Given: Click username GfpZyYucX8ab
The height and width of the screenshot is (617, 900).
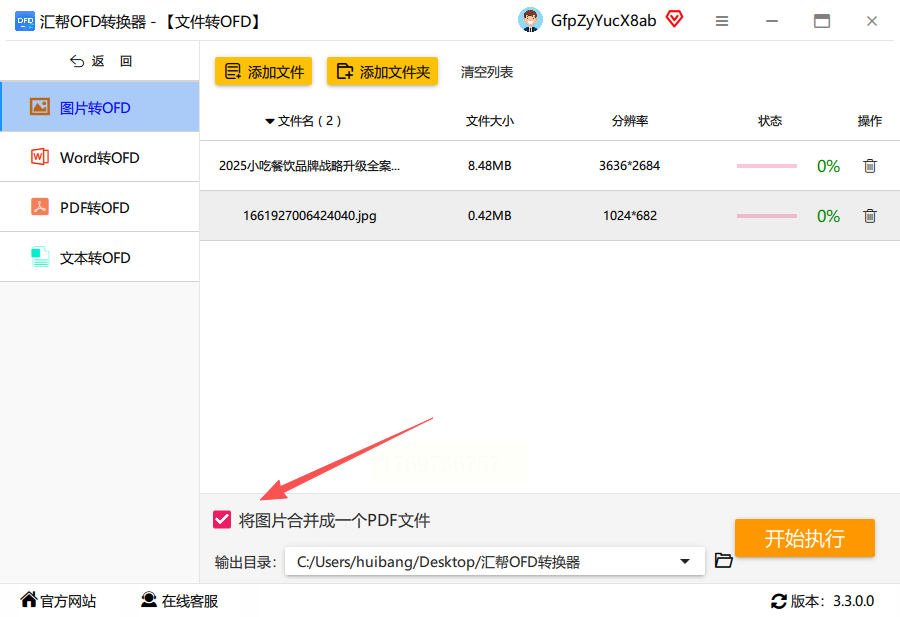Looking at the screenshot, I should click(603, 21).
